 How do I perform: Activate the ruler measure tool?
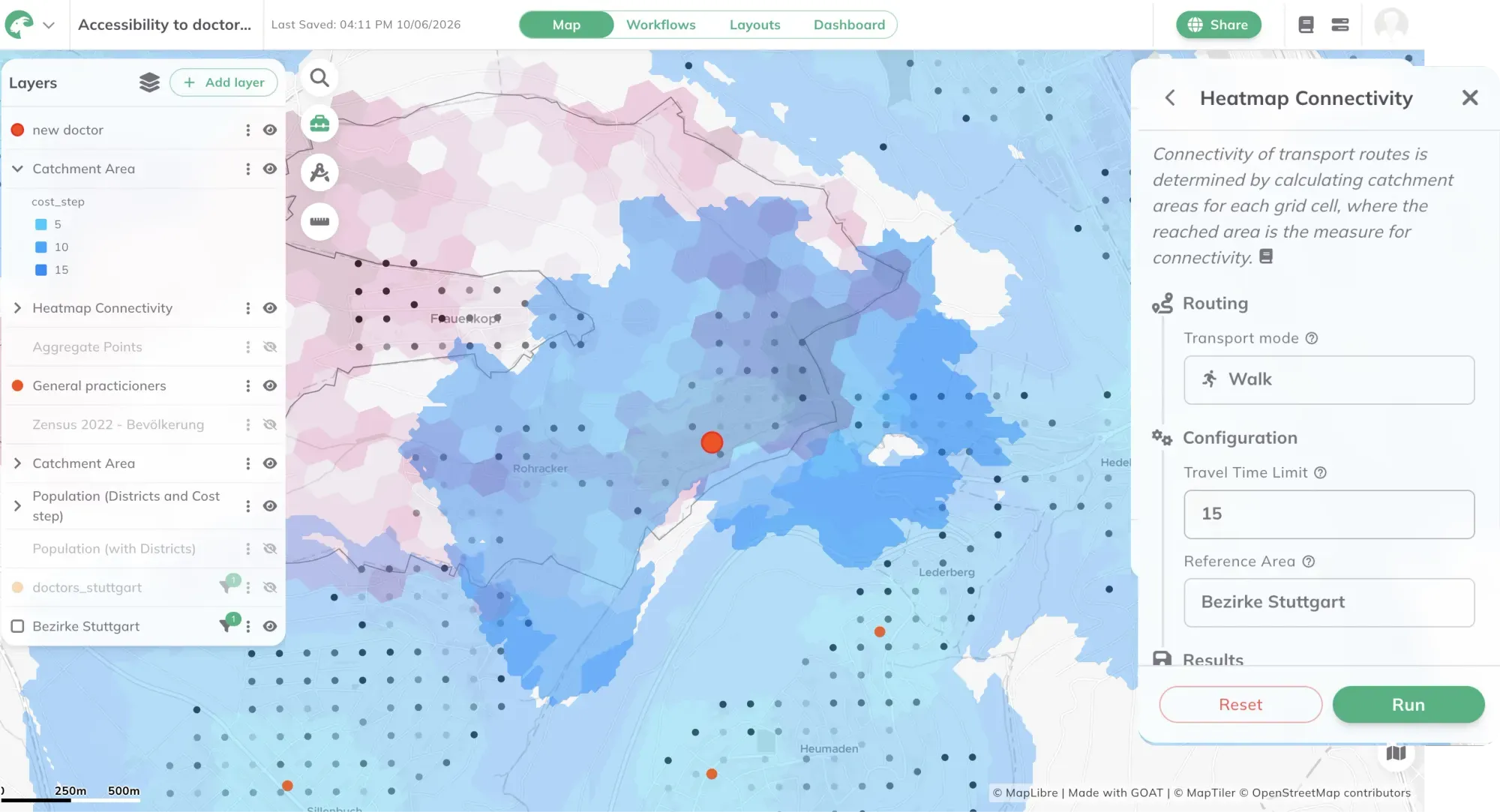pos(319,222)
